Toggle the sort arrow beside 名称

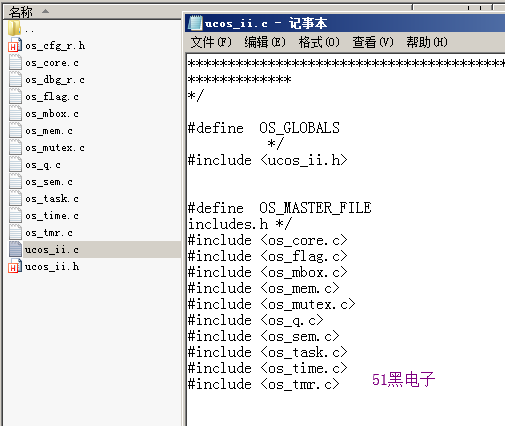(46, 12)
